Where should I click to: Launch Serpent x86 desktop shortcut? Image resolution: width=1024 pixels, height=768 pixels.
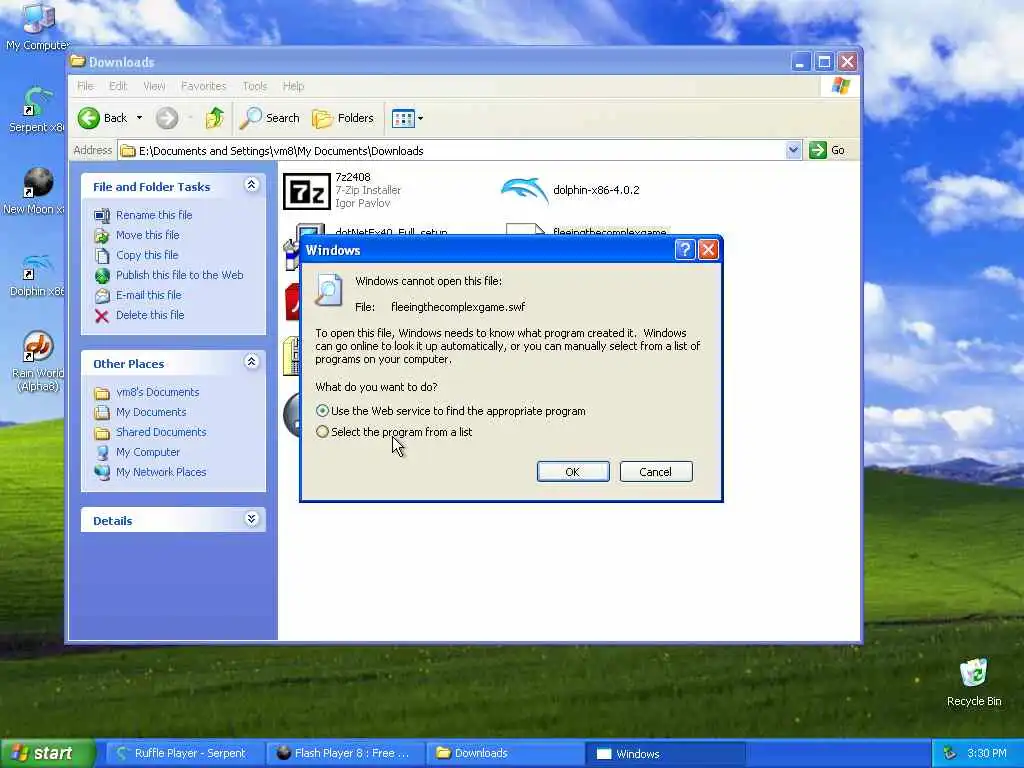37,108
